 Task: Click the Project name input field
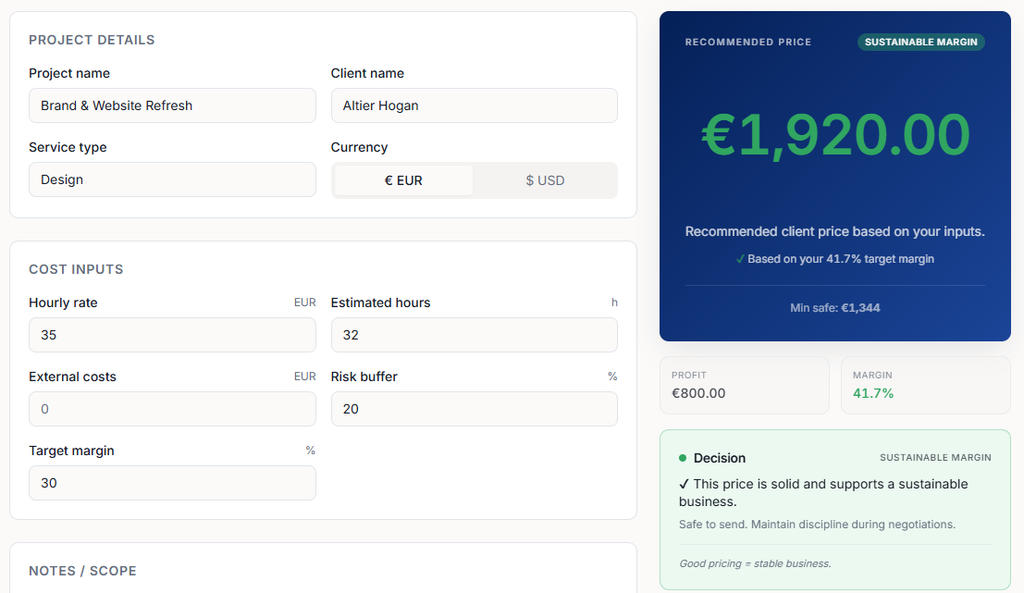172,106
